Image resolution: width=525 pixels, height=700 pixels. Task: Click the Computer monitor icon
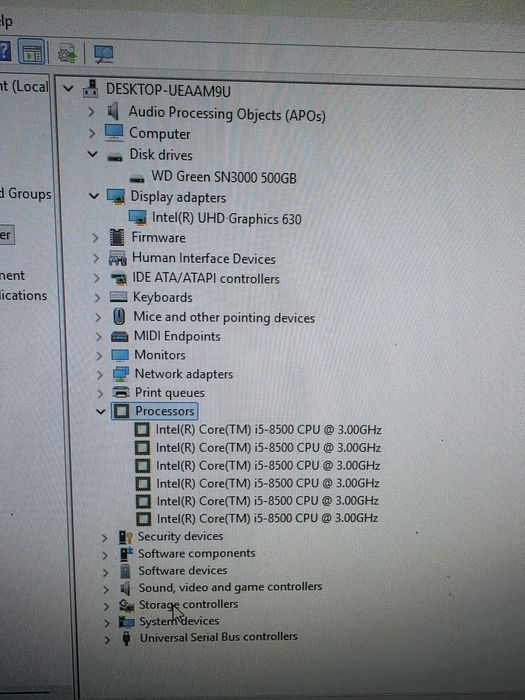pyautogui.click(x=114, y=132)
